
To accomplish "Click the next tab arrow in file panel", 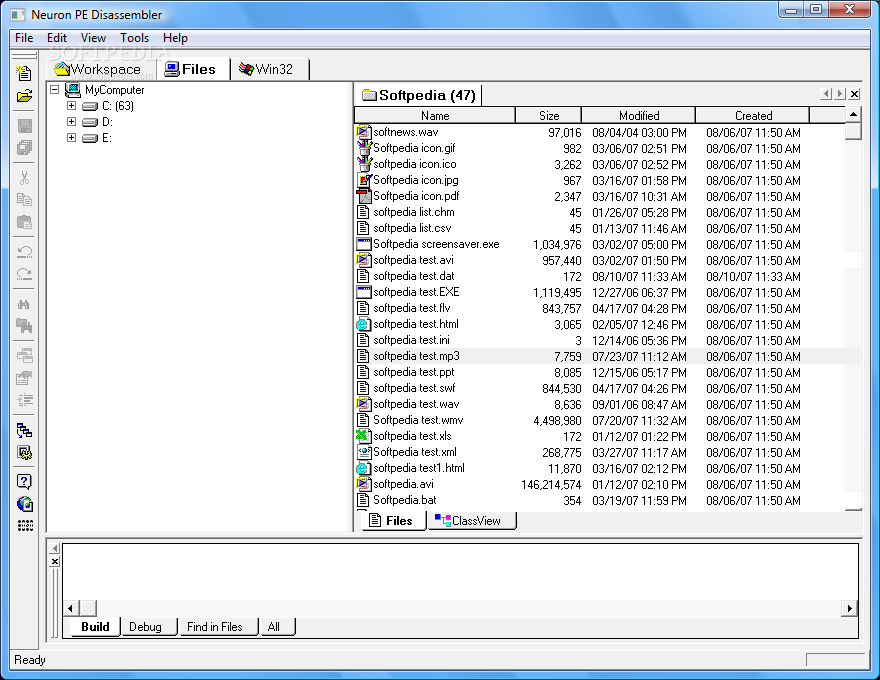I will point(840,94).
